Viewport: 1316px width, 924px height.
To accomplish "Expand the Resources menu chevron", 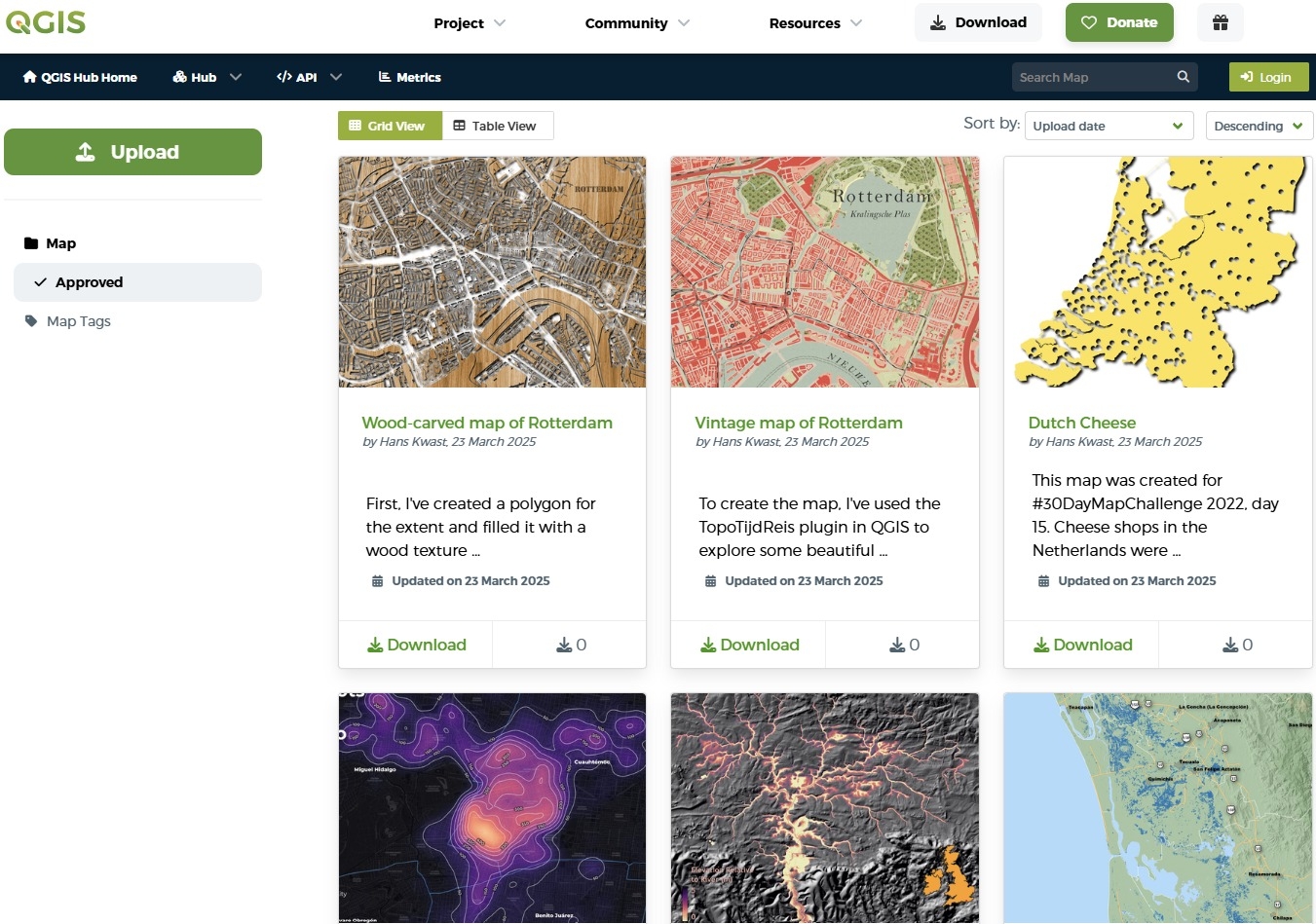I will pos(856,23).
